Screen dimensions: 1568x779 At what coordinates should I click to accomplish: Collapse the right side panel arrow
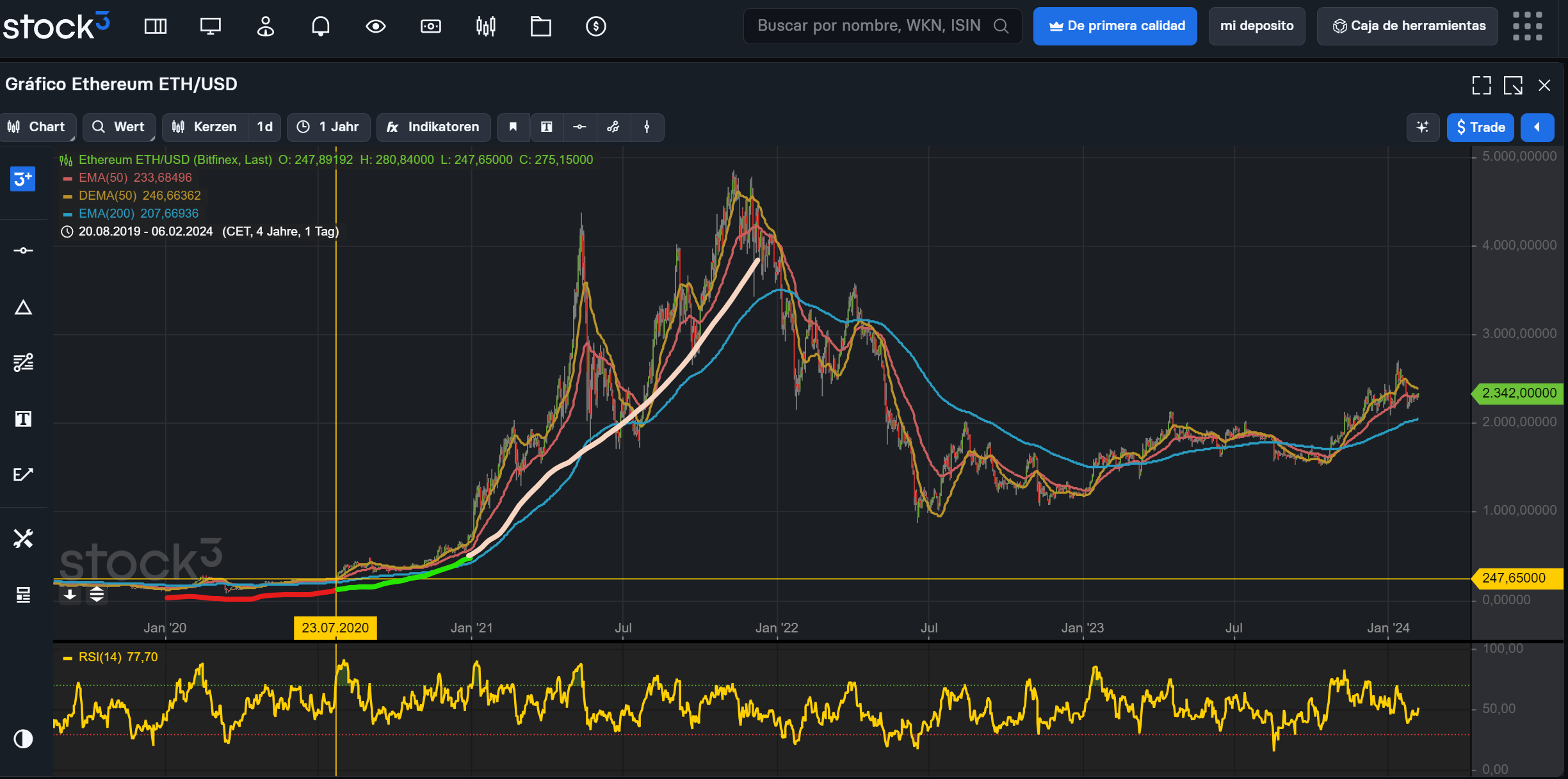[1537, 127]
